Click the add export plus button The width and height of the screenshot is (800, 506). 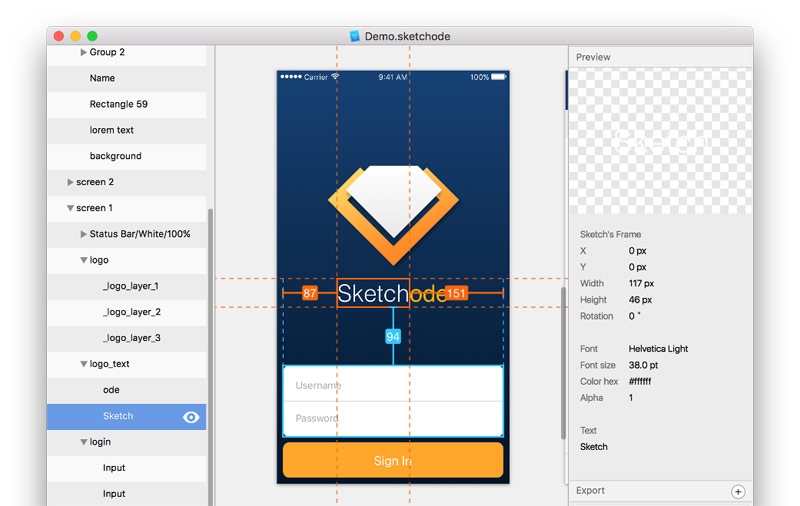click(x=738, y=491)
